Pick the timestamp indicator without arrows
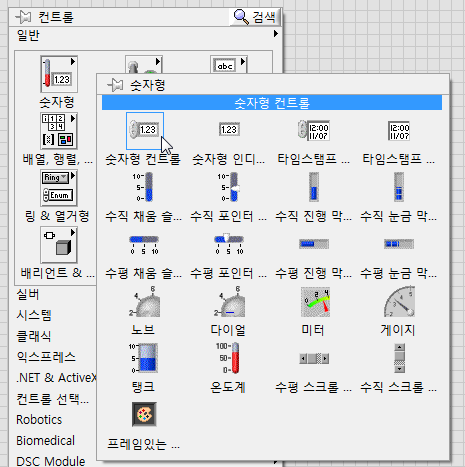 399,131
